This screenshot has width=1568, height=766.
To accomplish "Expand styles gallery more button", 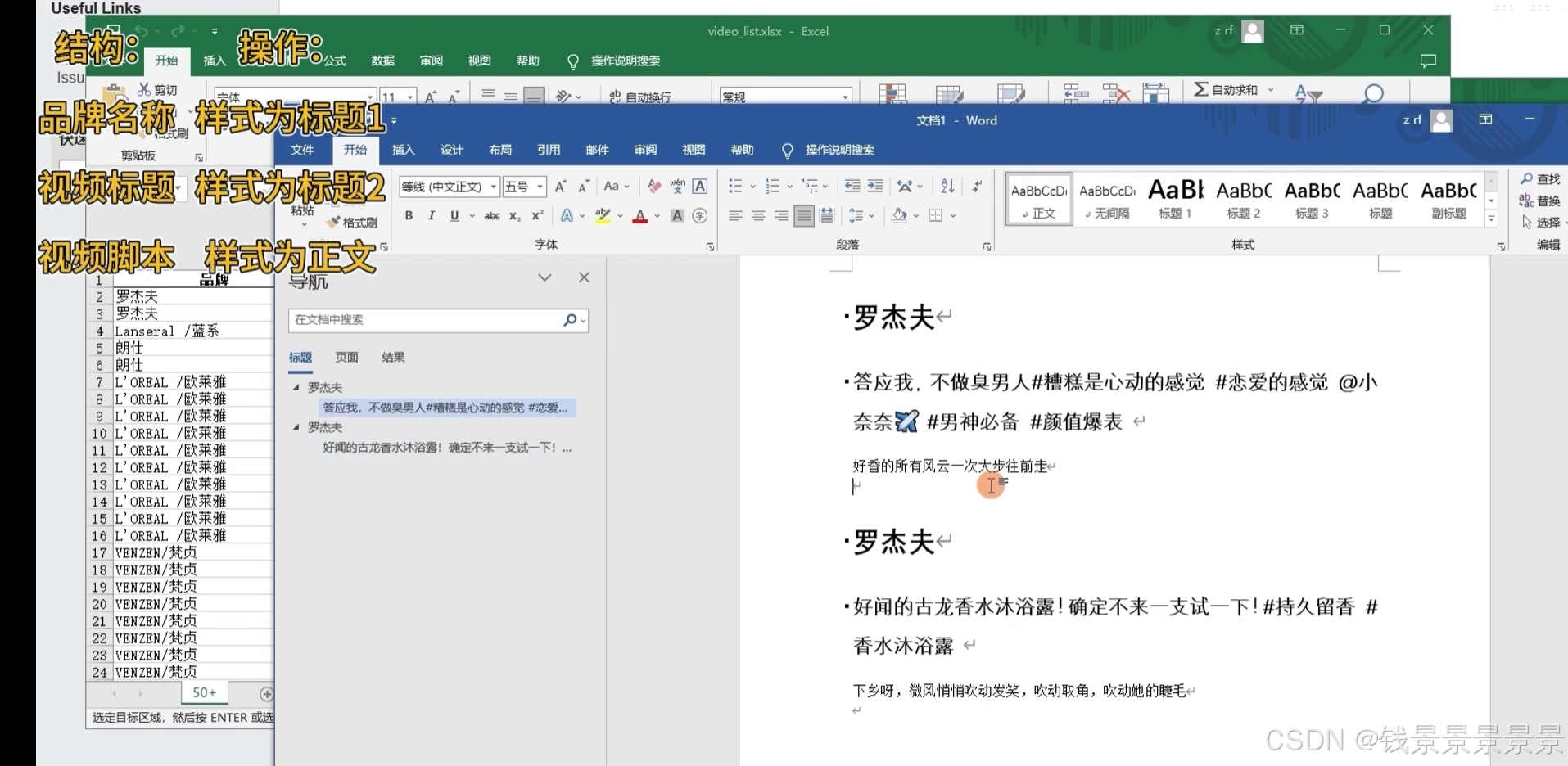I will point(1491,219).
